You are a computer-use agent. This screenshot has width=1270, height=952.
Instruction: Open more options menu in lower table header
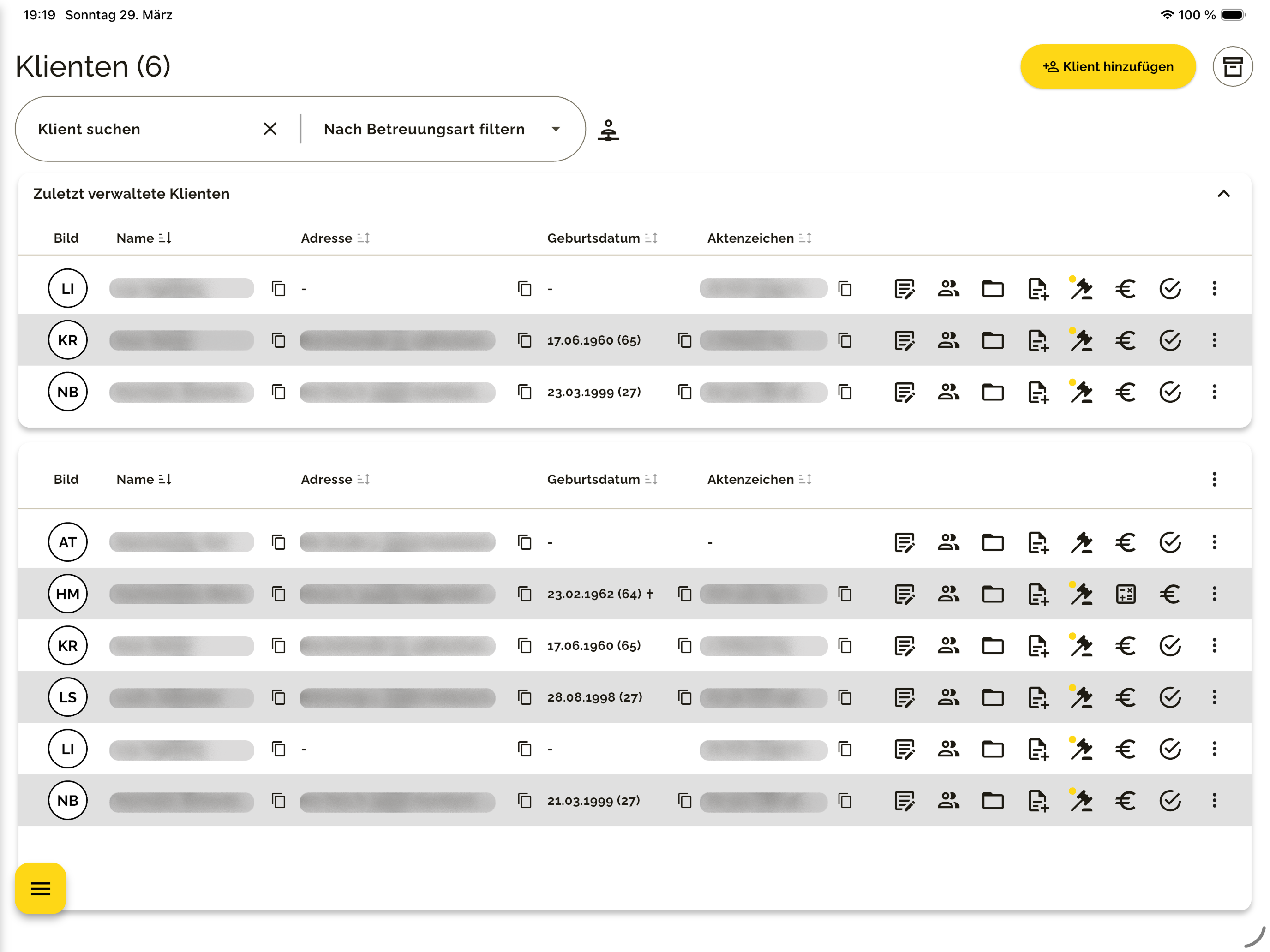(x=1214, y=479)
